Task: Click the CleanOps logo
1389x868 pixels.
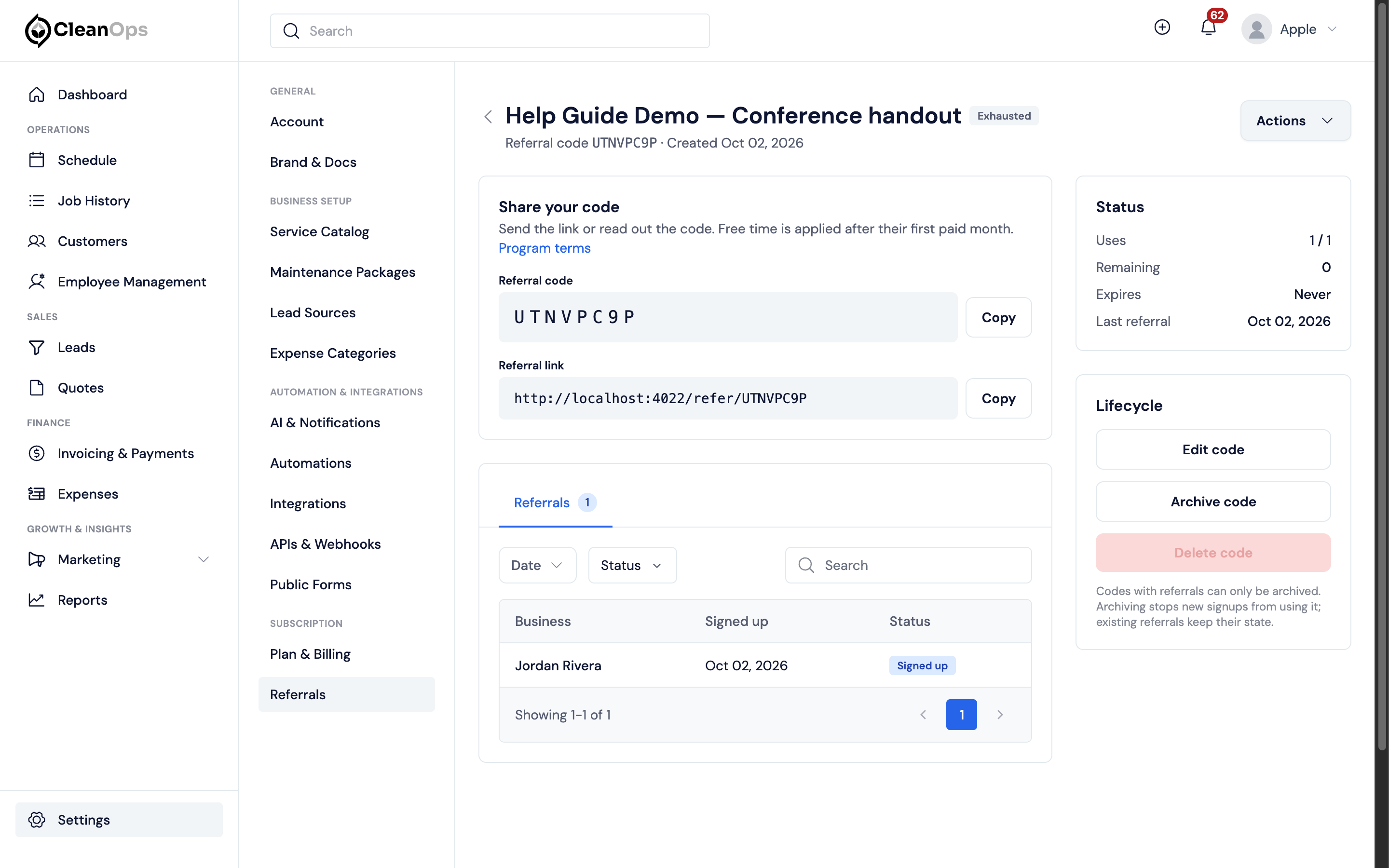Action: (x=86, y=30)
